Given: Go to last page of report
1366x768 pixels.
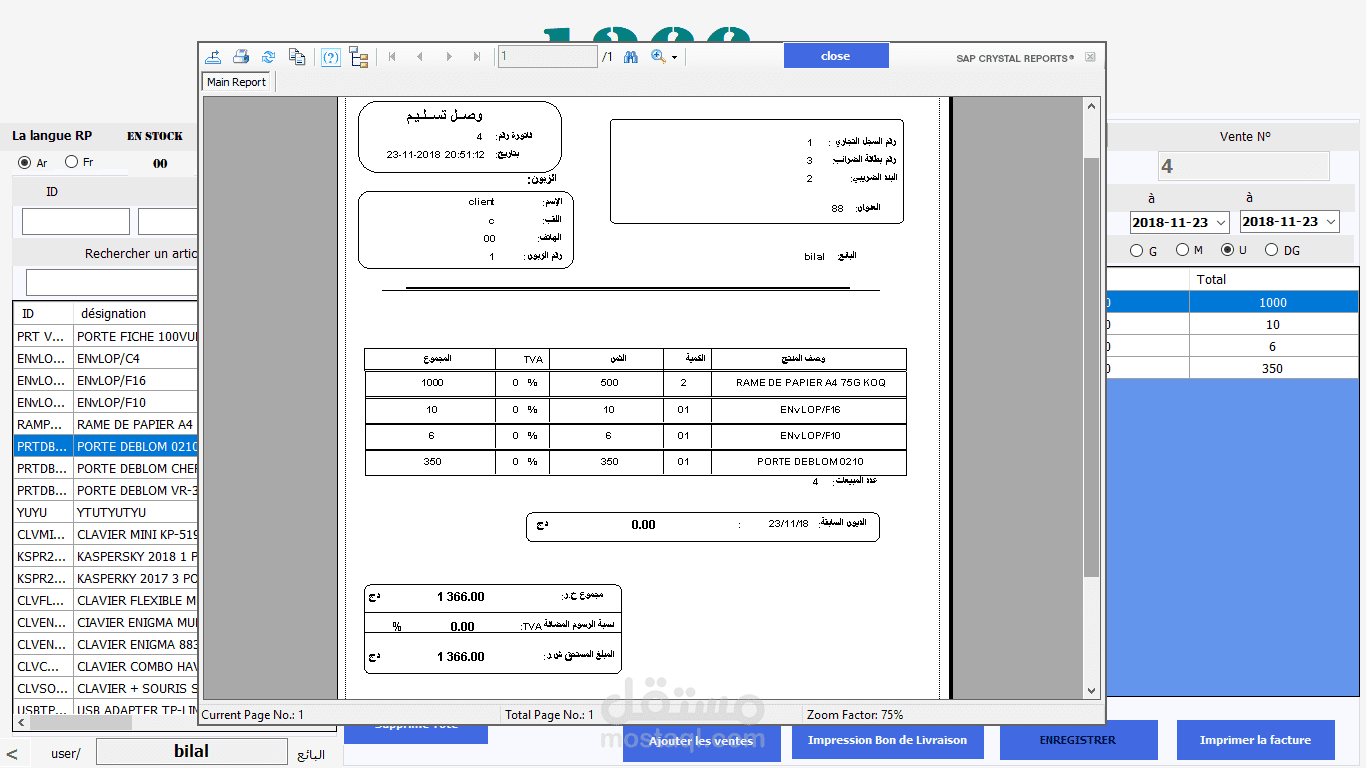Looking at the screenshot, I should click(477, 57).
